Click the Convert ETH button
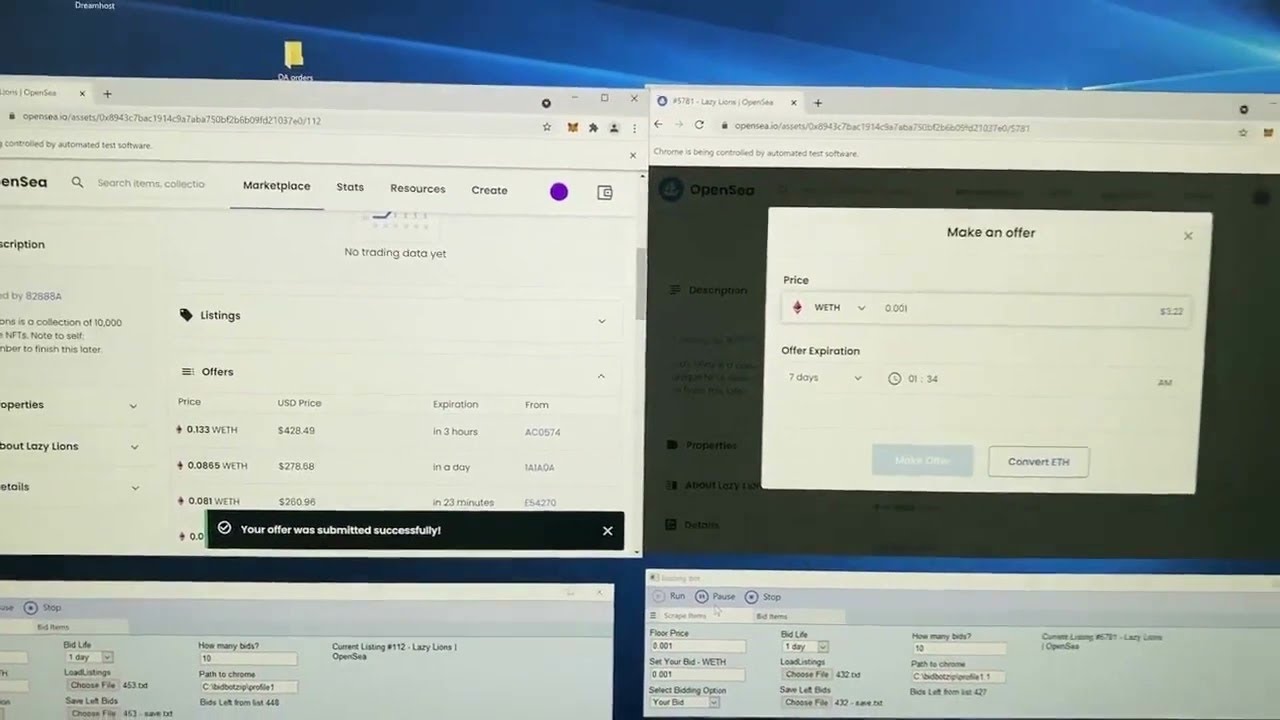Image resolution: width=1280 pixels, height=720 pixels. pos(1038,462)
